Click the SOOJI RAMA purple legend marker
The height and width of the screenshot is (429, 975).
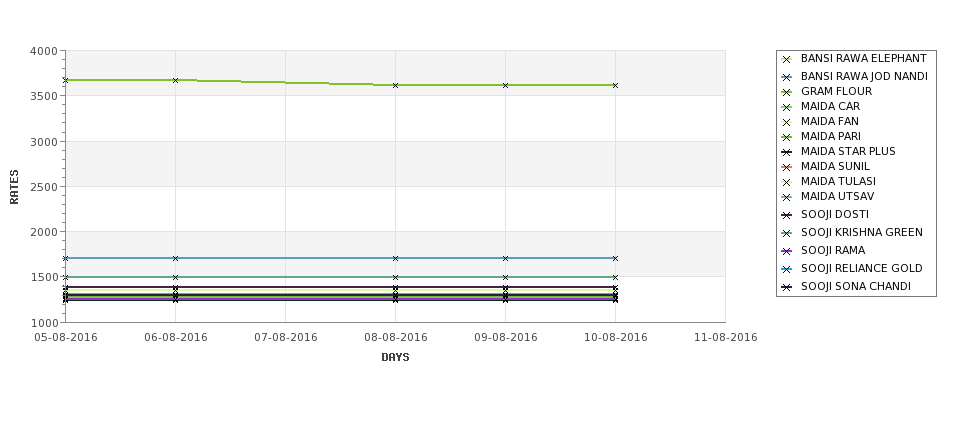786,251
